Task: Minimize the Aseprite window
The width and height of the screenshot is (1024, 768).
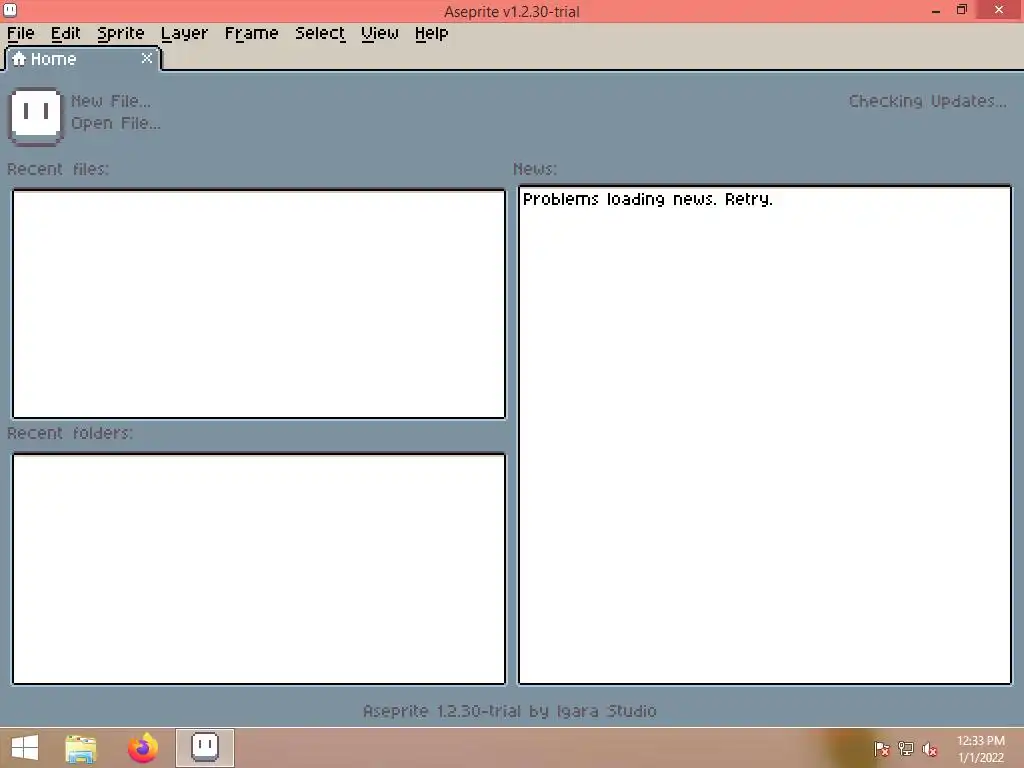Action: [936, 10]
